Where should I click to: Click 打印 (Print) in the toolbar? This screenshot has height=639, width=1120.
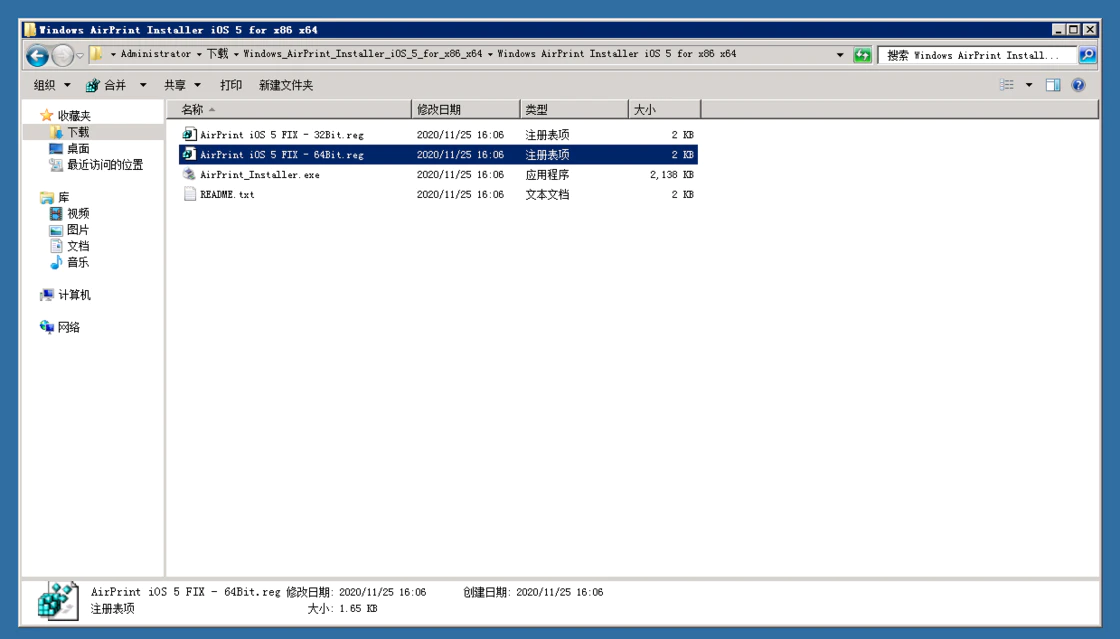click(x=231, y=86)
